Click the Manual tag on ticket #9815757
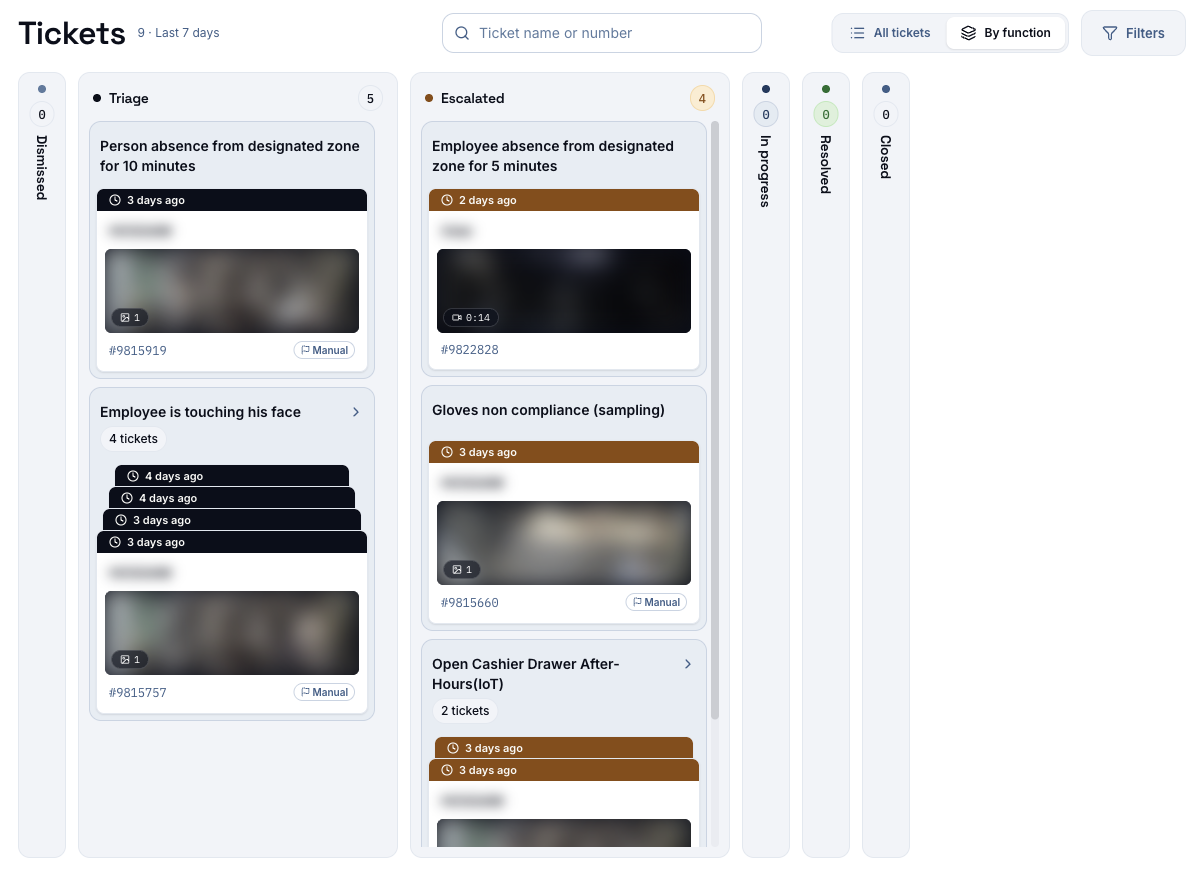Image resolution: width=1204 pixels, height=872 pixels. click(x=324, y=693)
